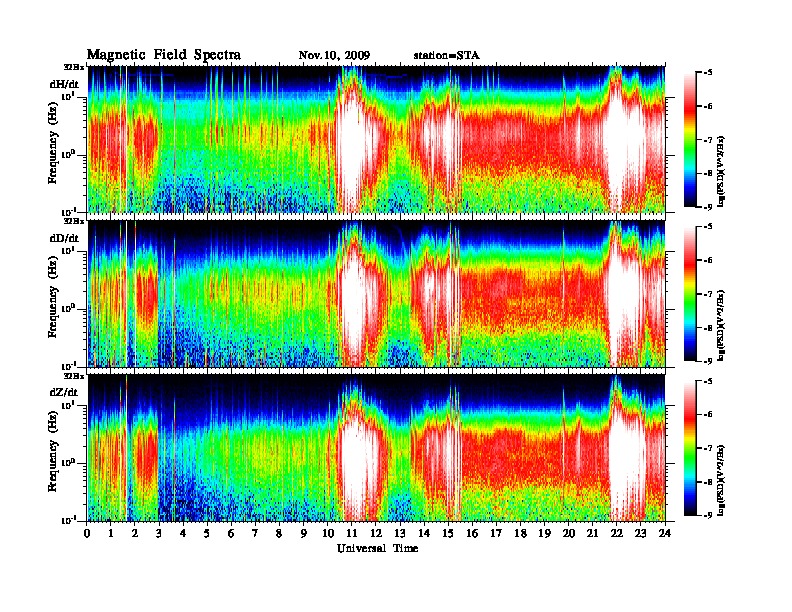Viewport: 792px width, 612px height.
Task: Click hour '18' on the Universal Time axis
Action: coord(520,534)
